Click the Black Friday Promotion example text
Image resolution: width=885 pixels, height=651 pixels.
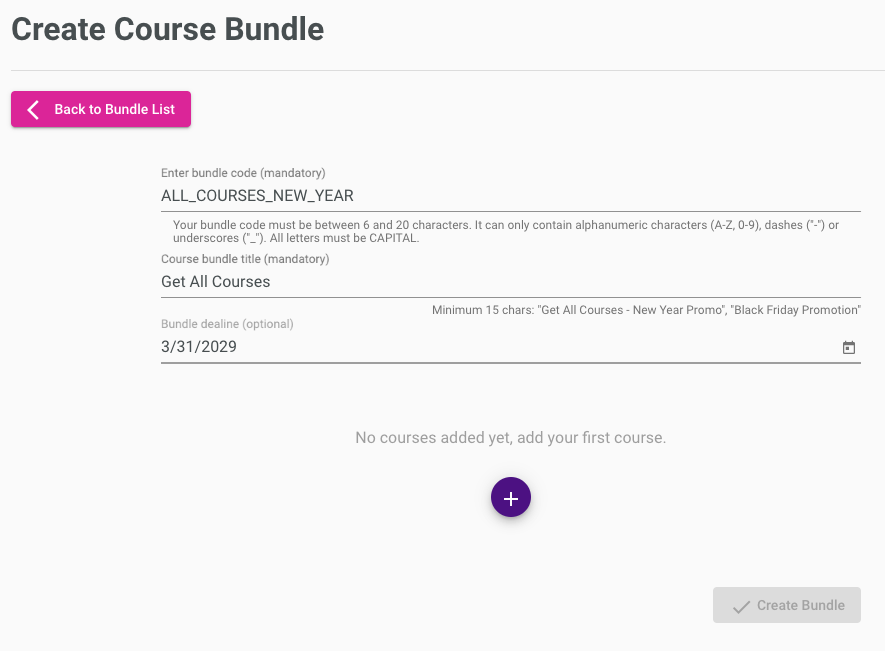coord(795,310)
